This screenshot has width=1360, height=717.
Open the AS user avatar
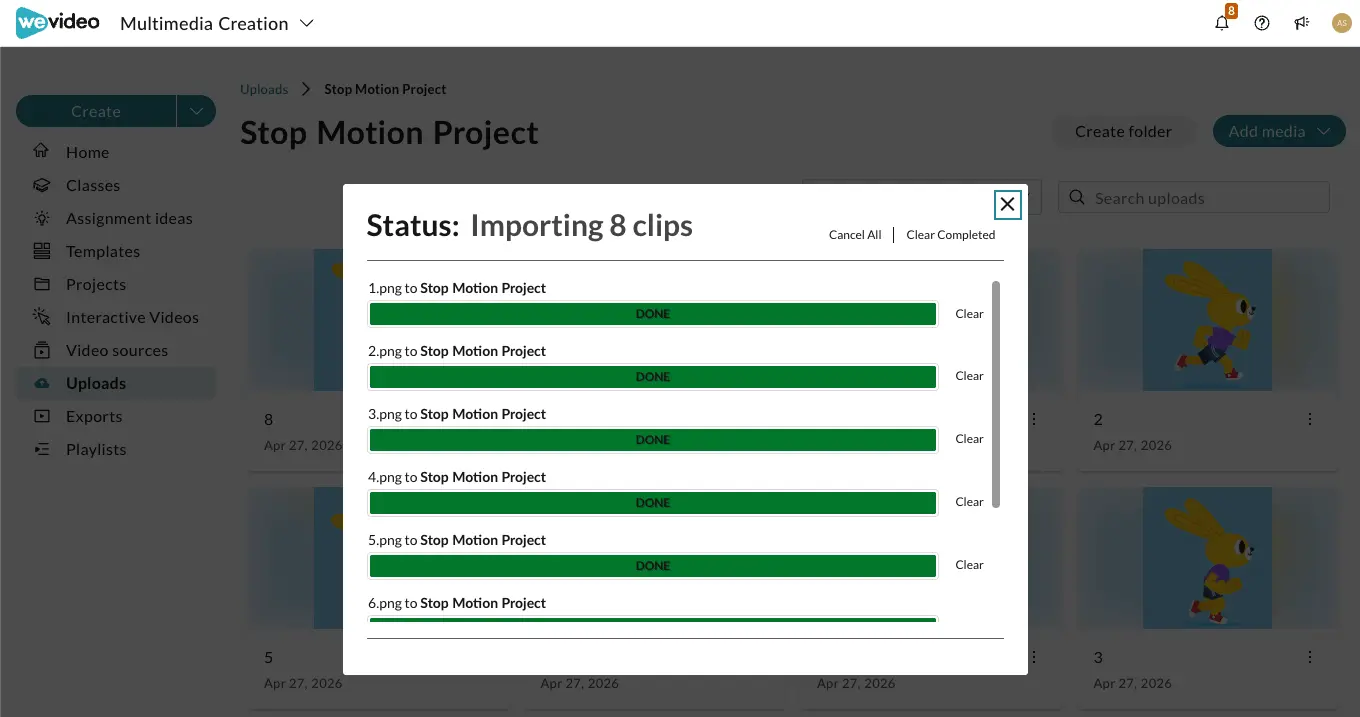1342,23
